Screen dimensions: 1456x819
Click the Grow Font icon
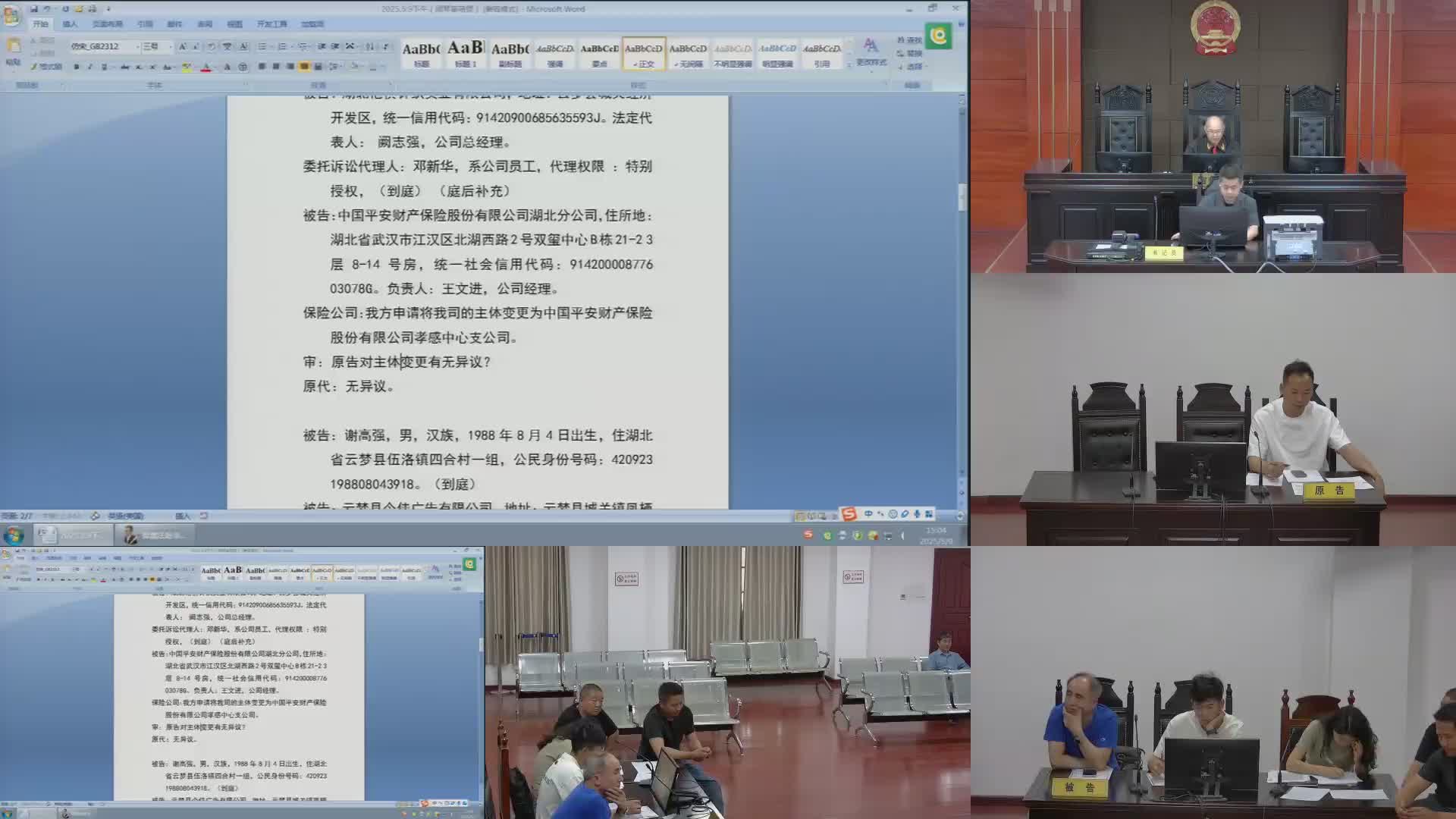pyautogui.click(x=183, y=46)
